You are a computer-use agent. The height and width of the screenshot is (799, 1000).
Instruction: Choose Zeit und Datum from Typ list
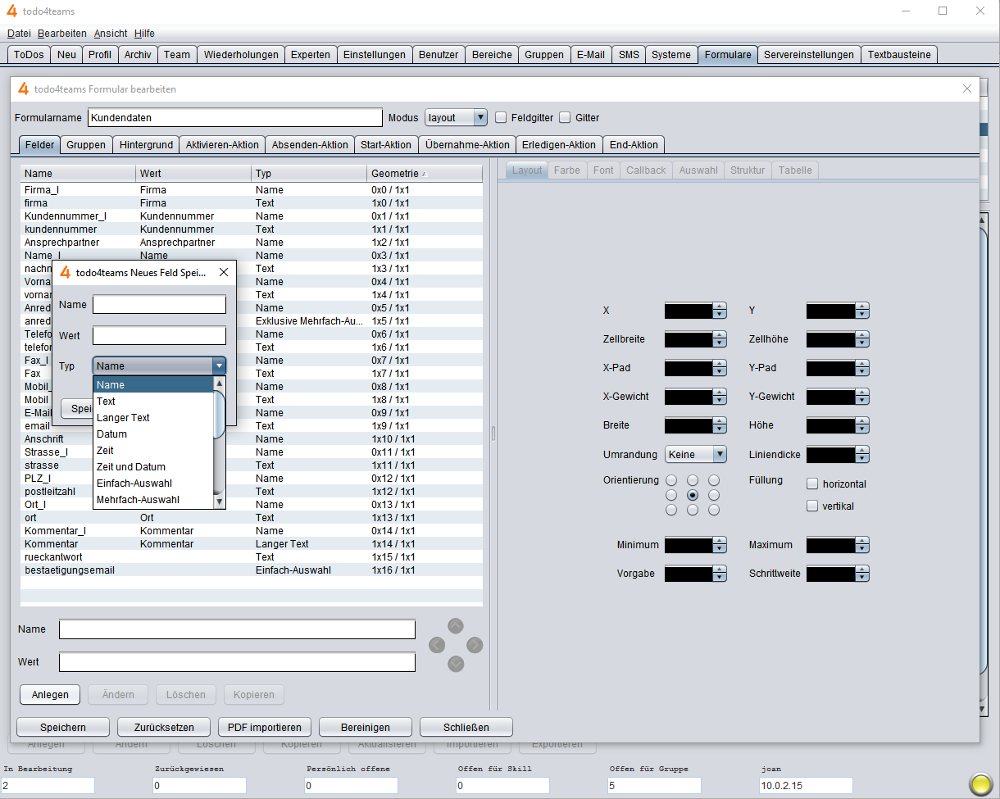pos(153,467)
